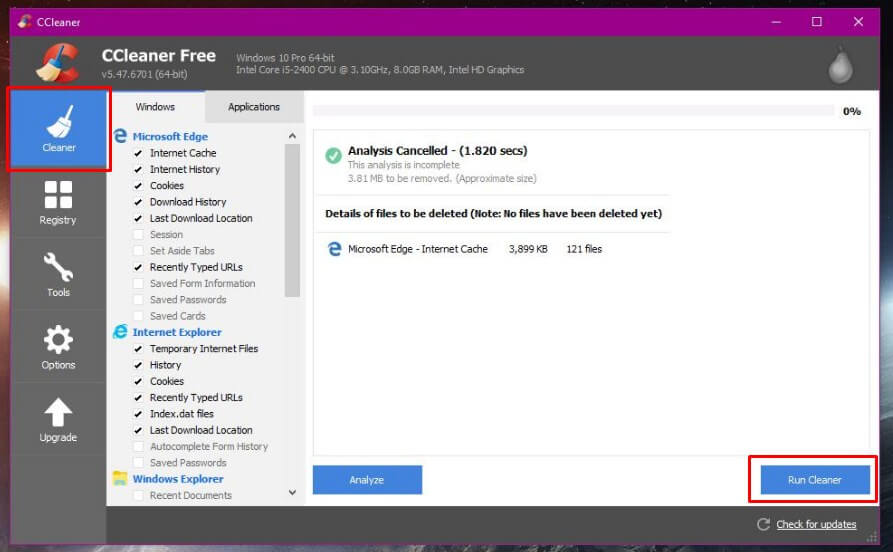The image size is (893, 552).
Task: Uncheck Edge Last Download Location
Action: (138, 218)
